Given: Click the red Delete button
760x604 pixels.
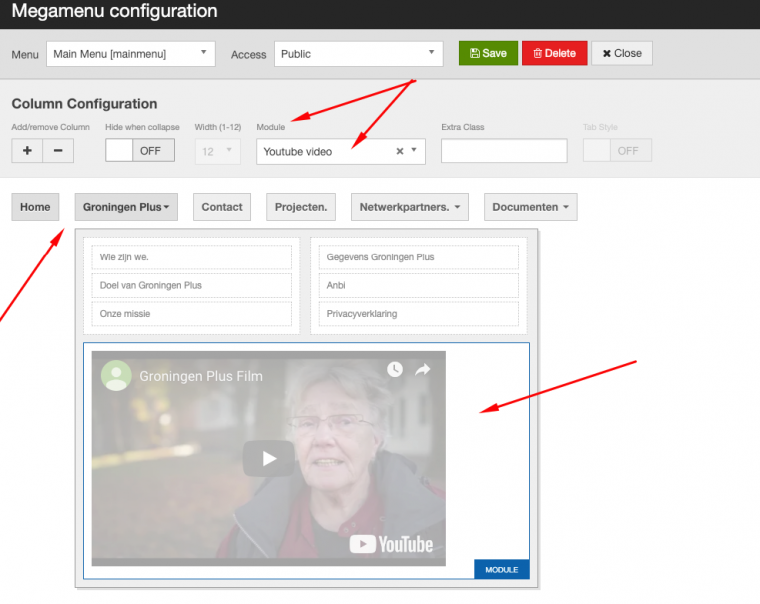Looking at the screenshot, I should coord(554,54).
